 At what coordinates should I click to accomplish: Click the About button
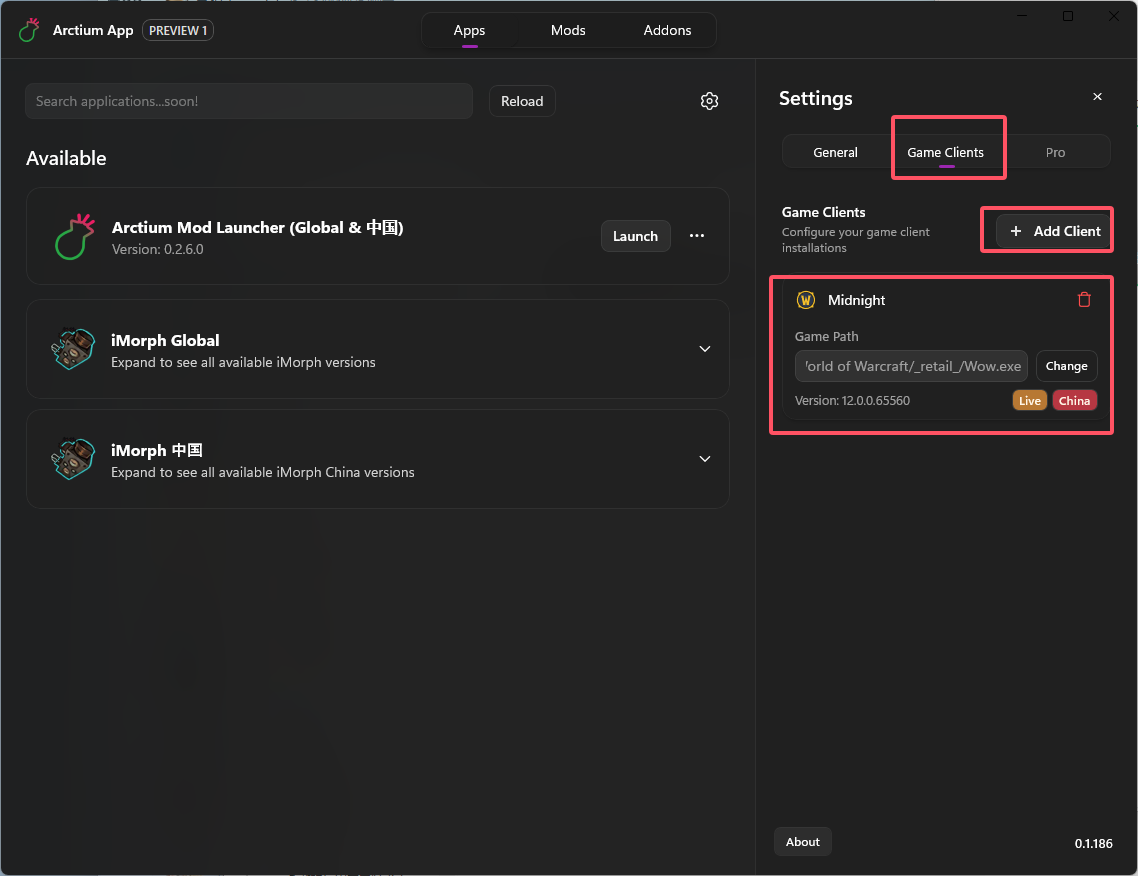point(802,842)
